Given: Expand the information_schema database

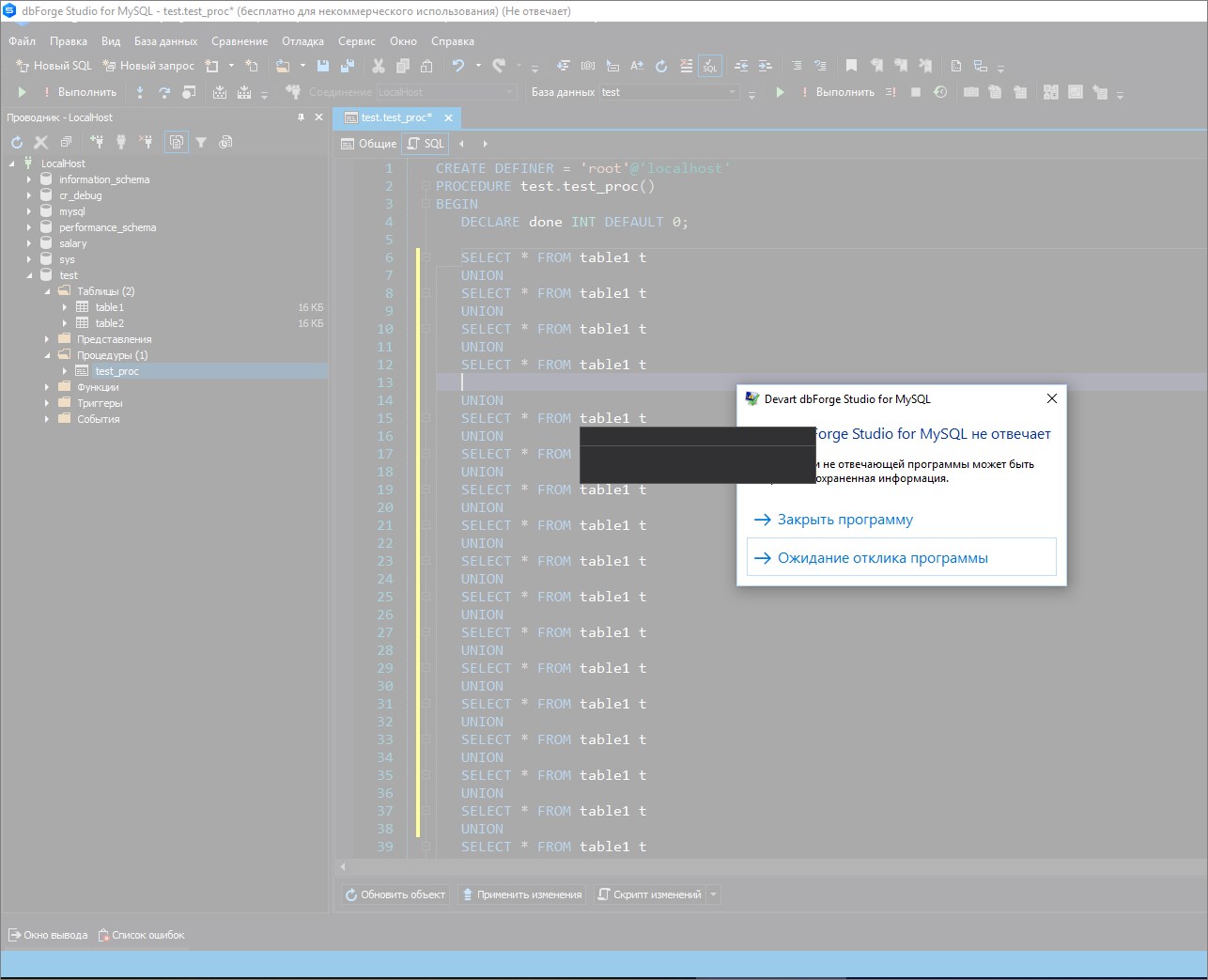Looking at the screenshot, I should point(29,179).
